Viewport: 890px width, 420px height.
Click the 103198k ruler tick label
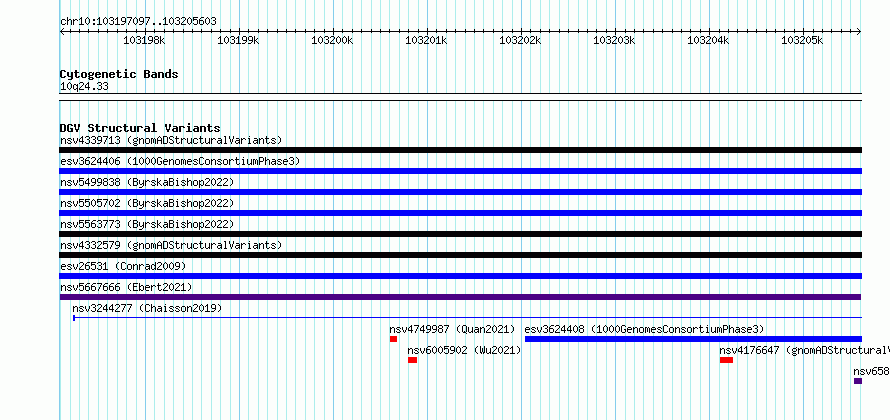[x=144, y=40]
